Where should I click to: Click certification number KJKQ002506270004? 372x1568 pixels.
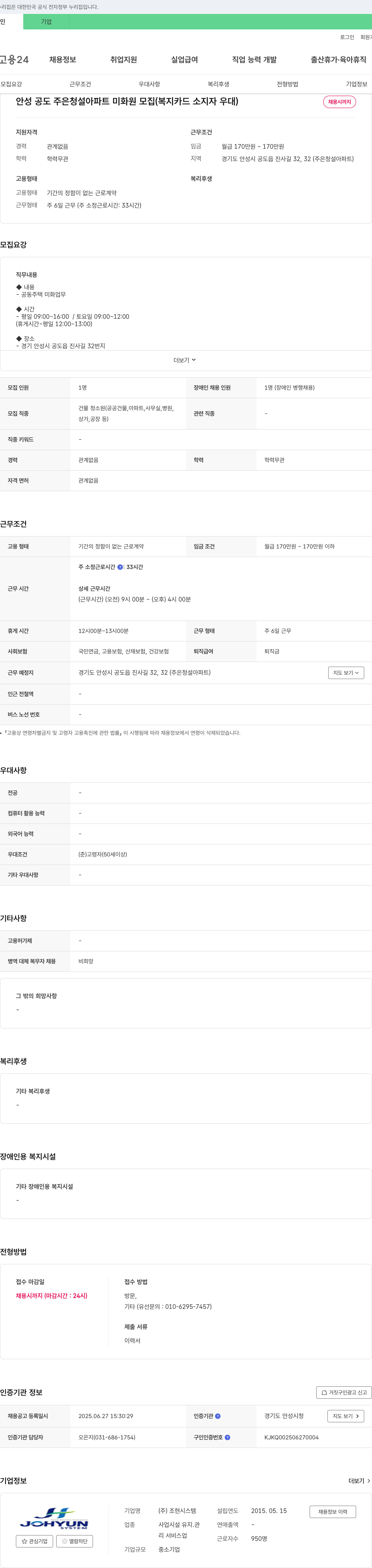[292, 1438]
